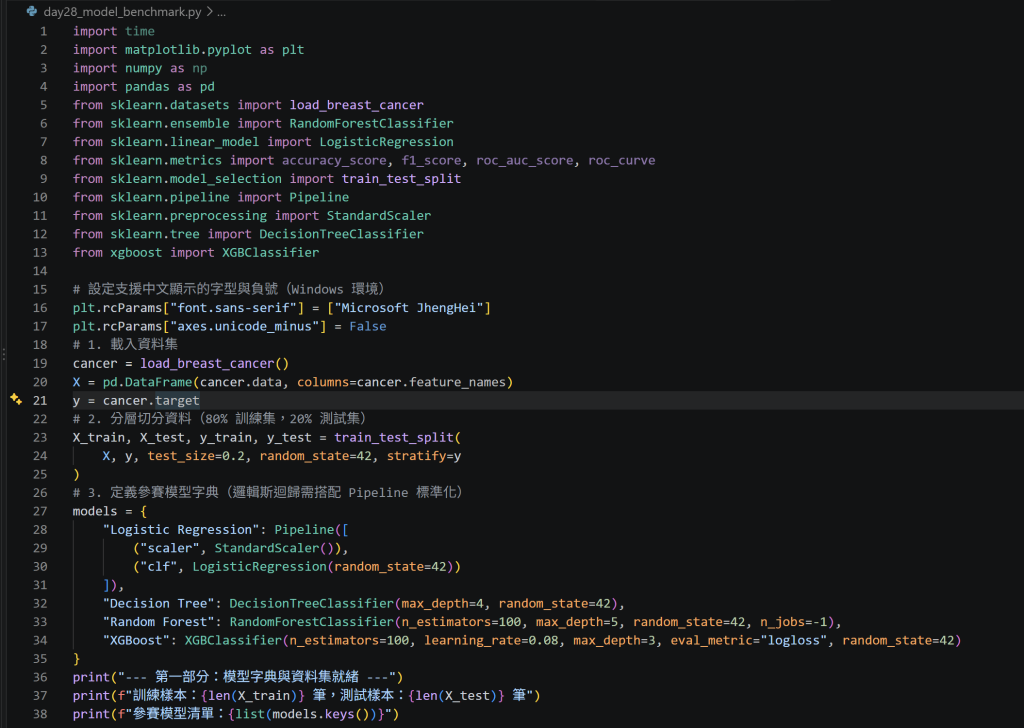1024x728 pixels.
Task: Click "f1_score" in the metrics import
Action: 431,160
